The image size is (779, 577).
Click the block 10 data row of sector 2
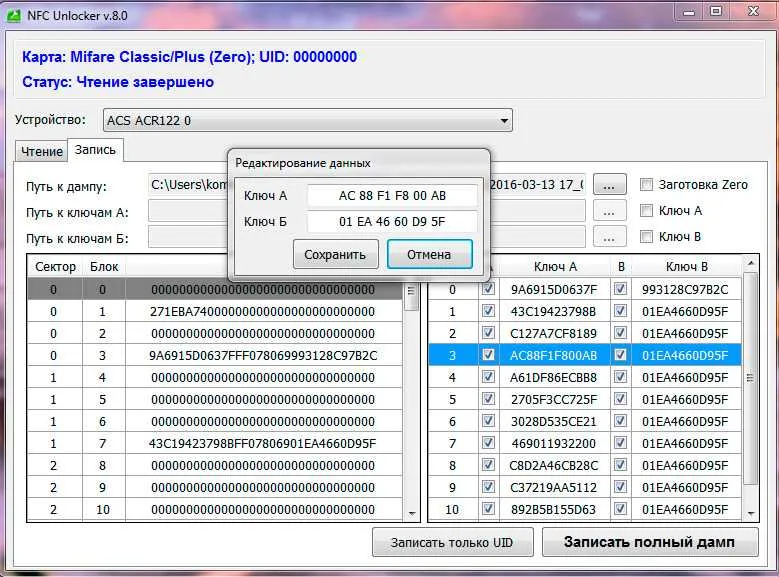point(215,509)
